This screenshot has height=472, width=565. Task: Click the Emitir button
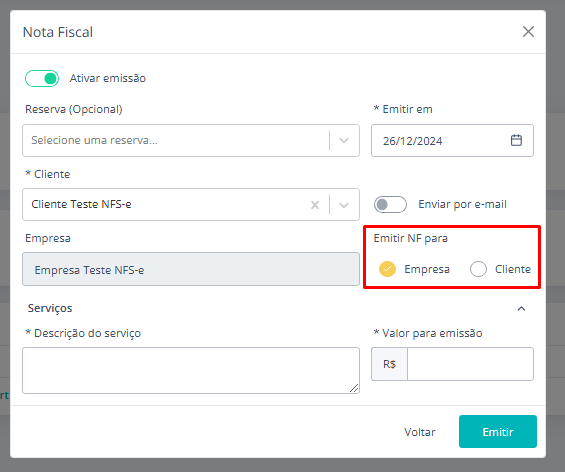[498, 432]
